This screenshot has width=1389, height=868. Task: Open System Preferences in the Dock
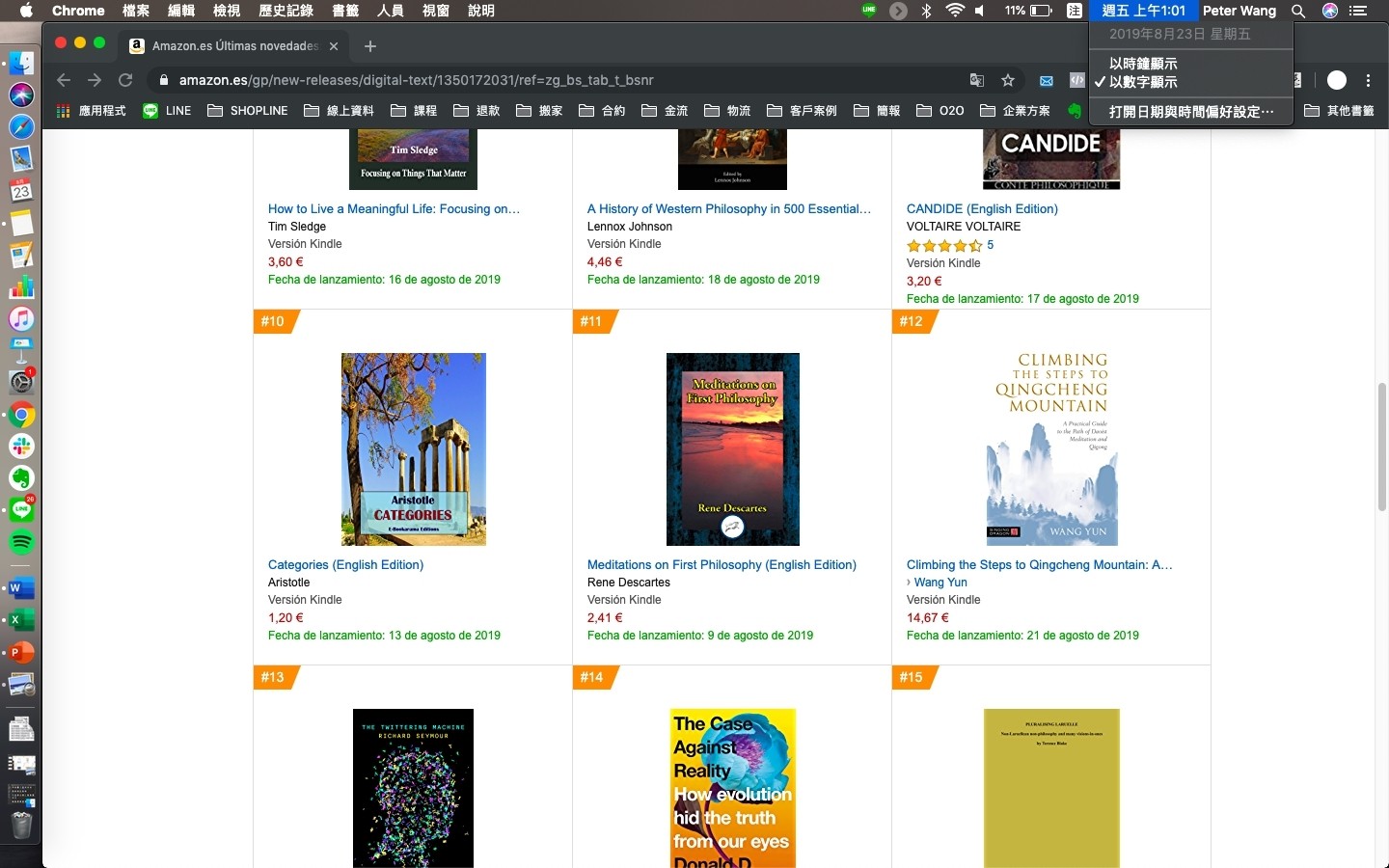21,382
